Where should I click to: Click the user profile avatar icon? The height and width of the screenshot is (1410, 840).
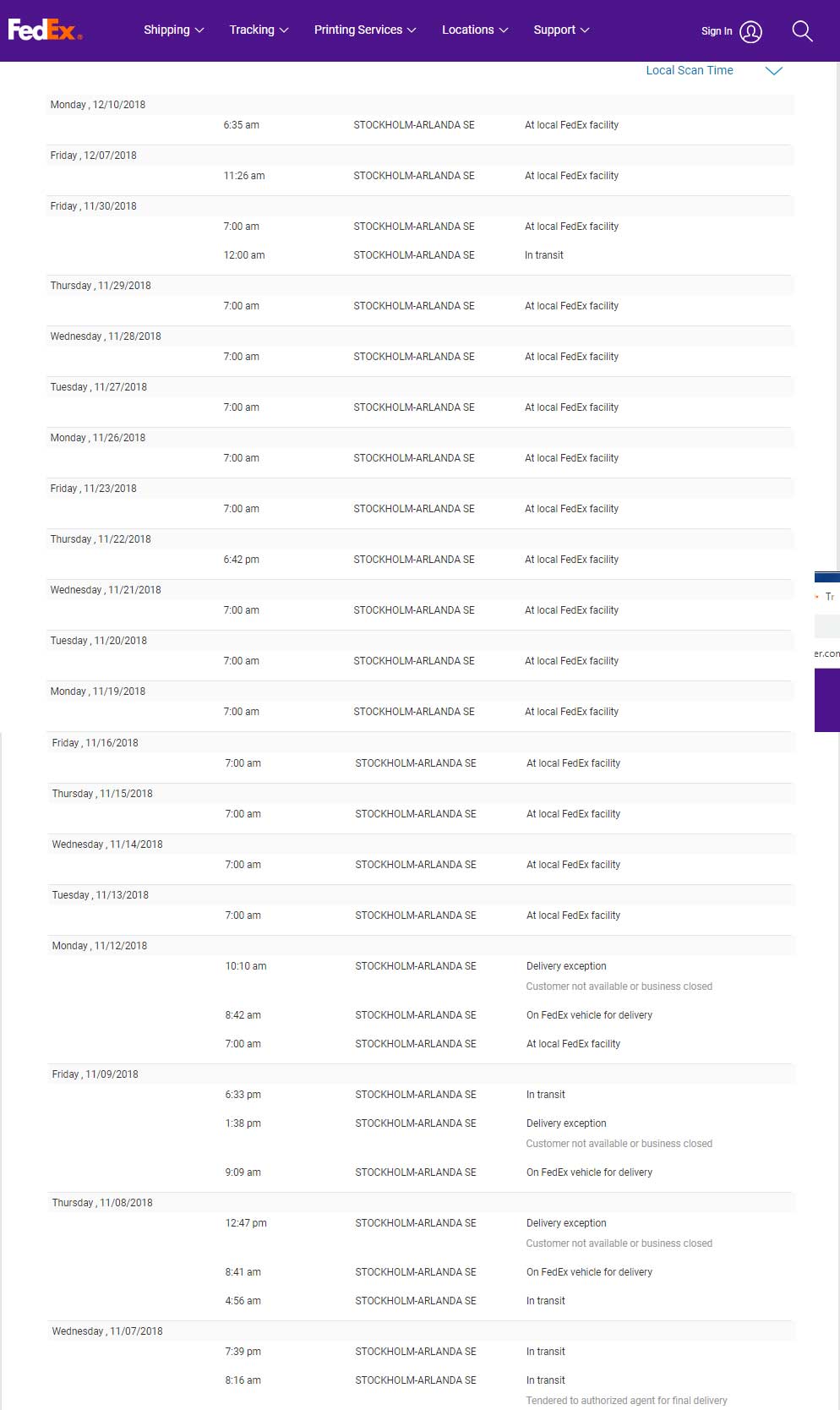[750, 31]
